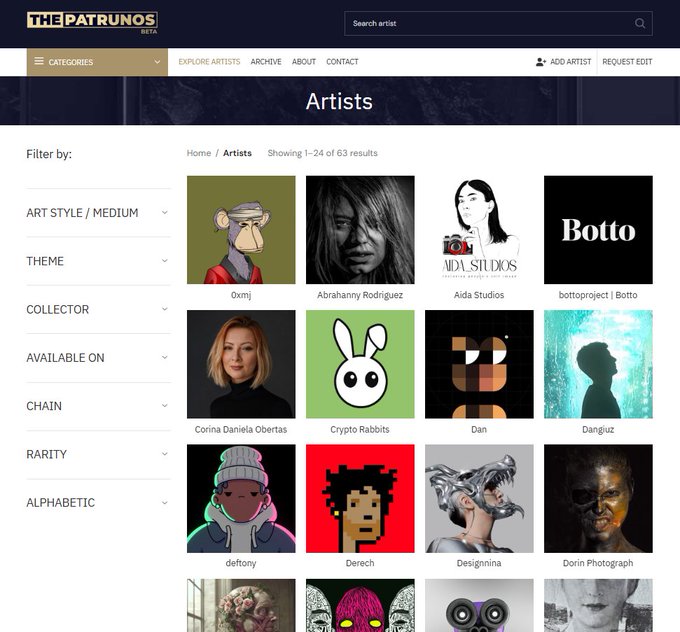The image size is (680, 632).
Task: Click the Abrahanny Rodriguez name link
Action: [x=360, y=295]
